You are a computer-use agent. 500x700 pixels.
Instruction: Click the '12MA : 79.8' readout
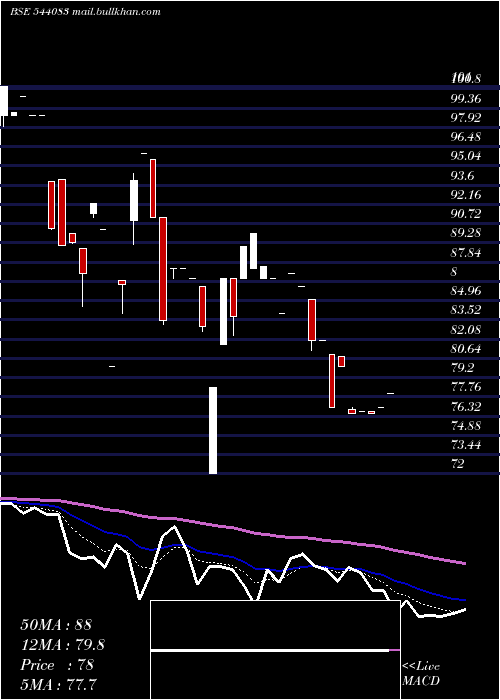tap(63, 645)
